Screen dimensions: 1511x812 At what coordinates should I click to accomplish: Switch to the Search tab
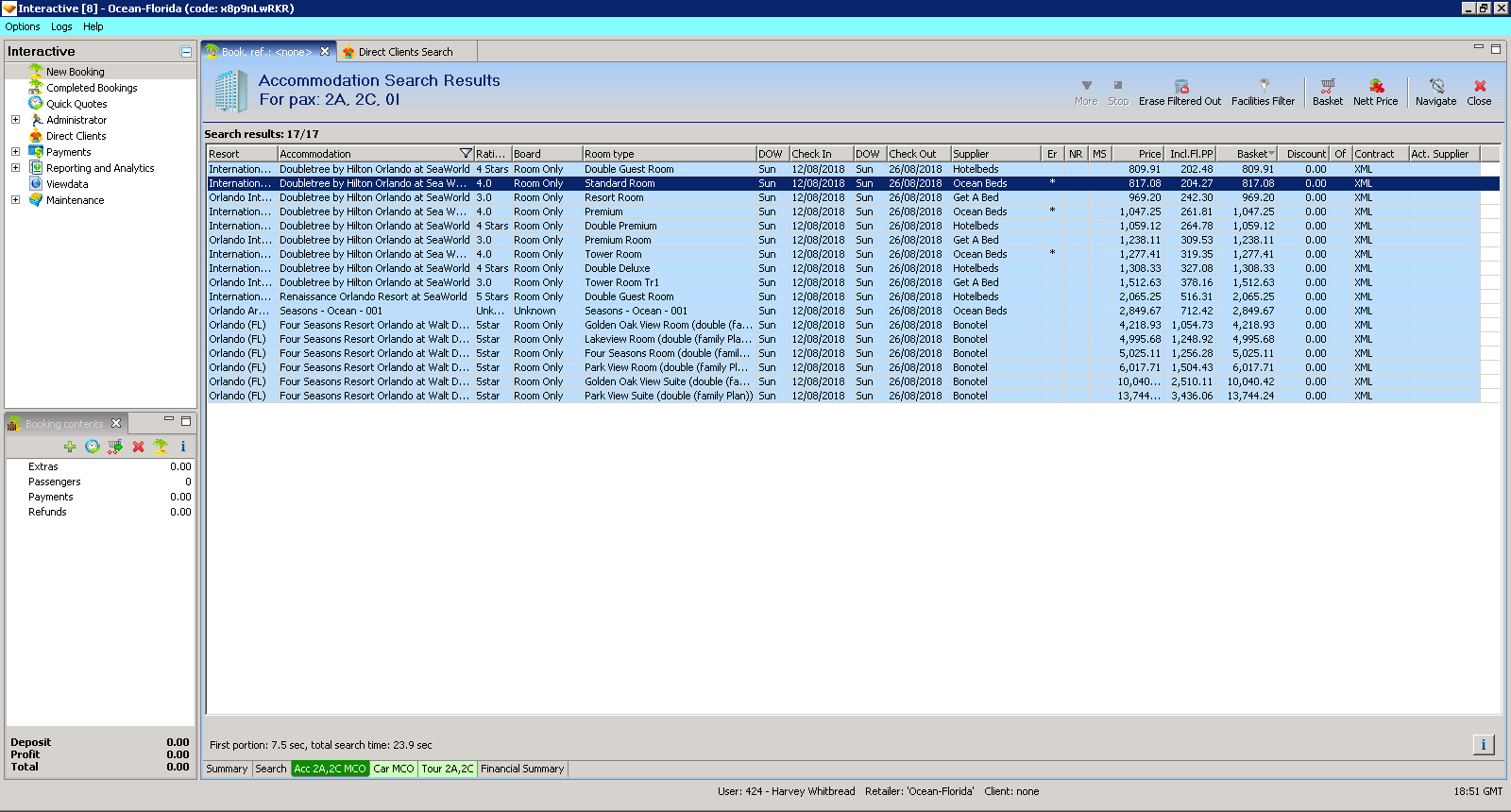(x=271, y=769)
